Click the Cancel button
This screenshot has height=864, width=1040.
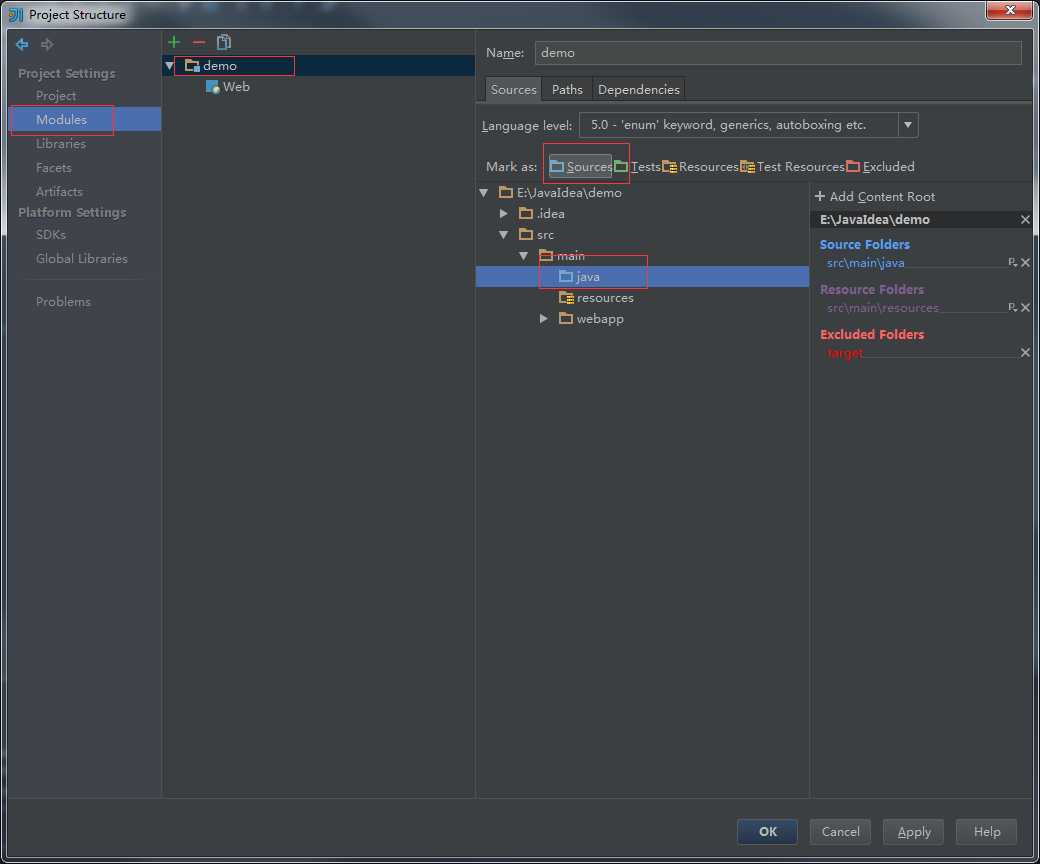(840, 832)
